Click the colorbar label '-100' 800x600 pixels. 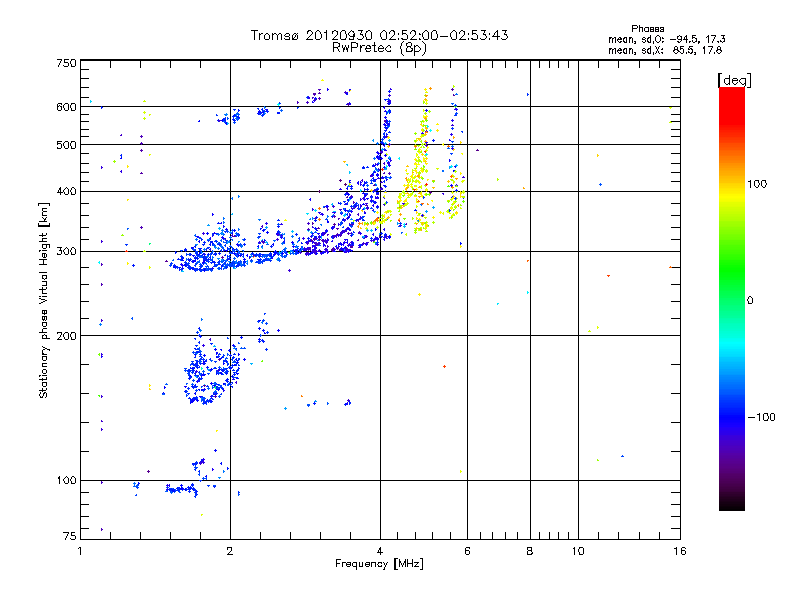point(762,417)
